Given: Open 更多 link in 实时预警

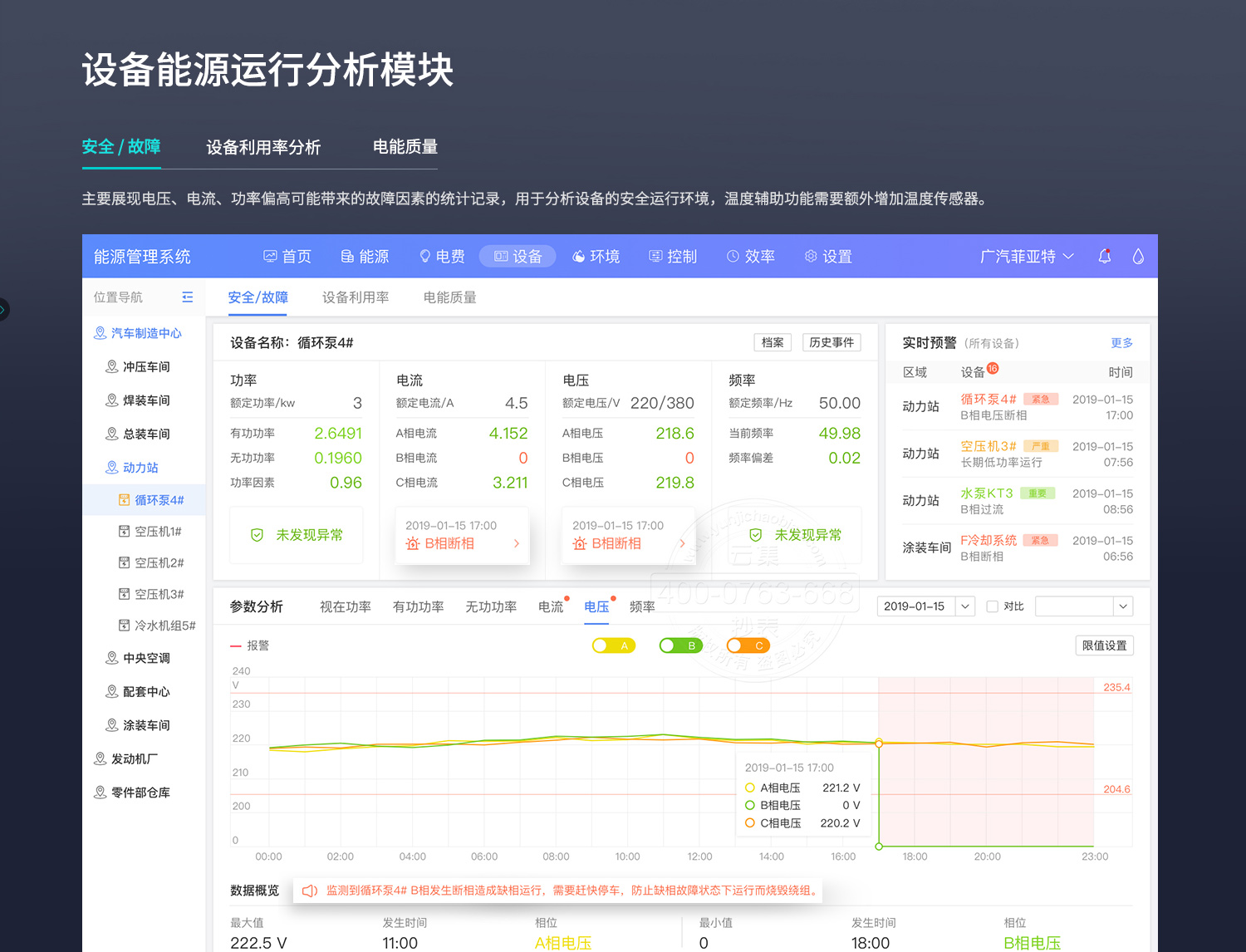Looking at the screenshot, I should coord(1121,343).
